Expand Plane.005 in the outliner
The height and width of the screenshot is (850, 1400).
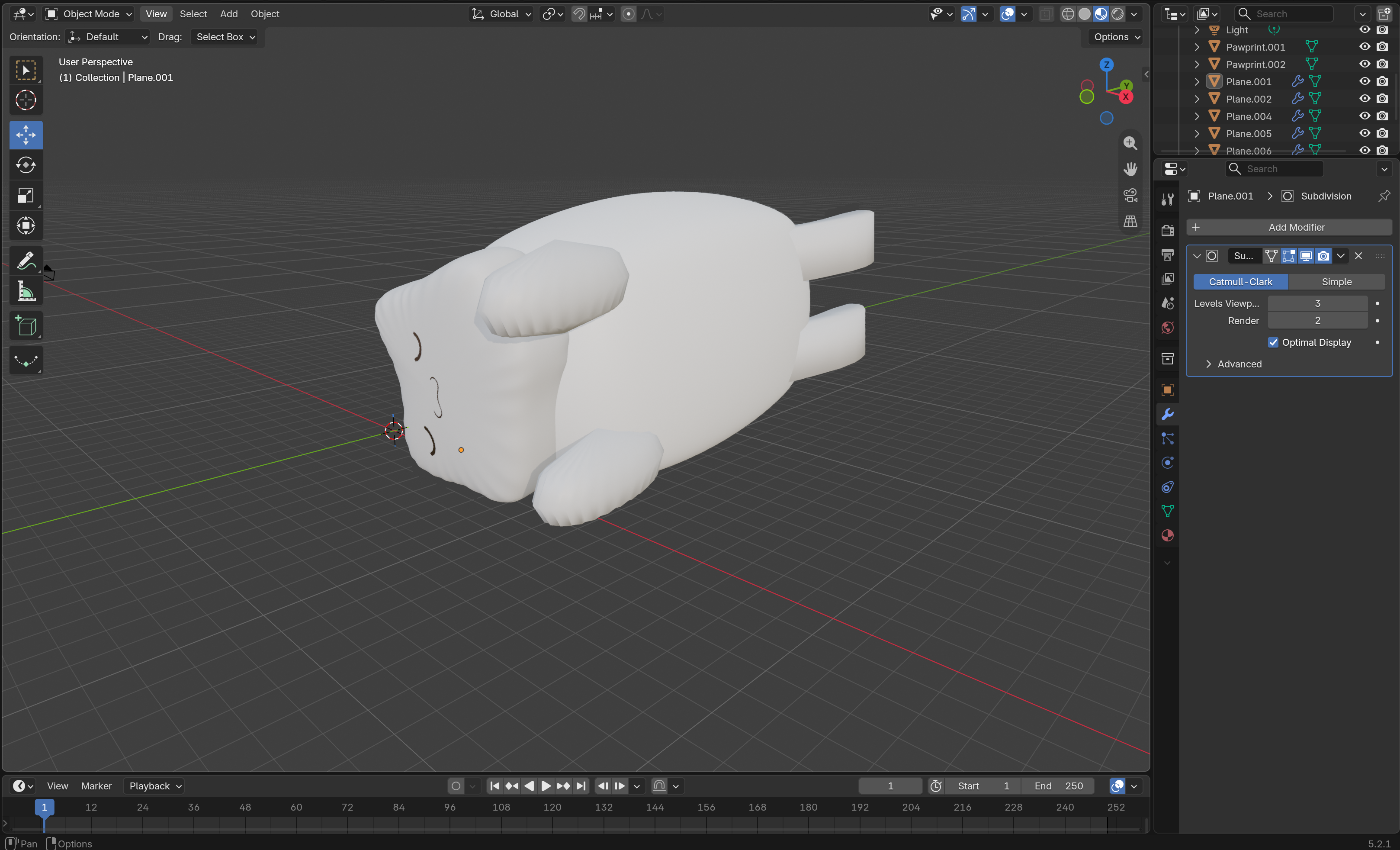click(1197, 134)
